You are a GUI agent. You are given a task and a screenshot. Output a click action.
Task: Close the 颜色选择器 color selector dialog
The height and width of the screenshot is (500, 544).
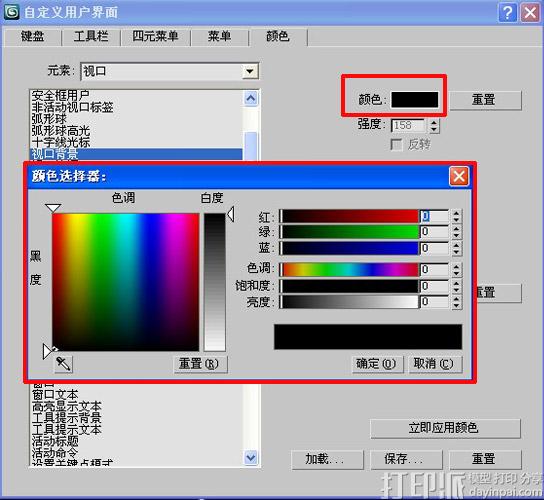click(459, 176)
